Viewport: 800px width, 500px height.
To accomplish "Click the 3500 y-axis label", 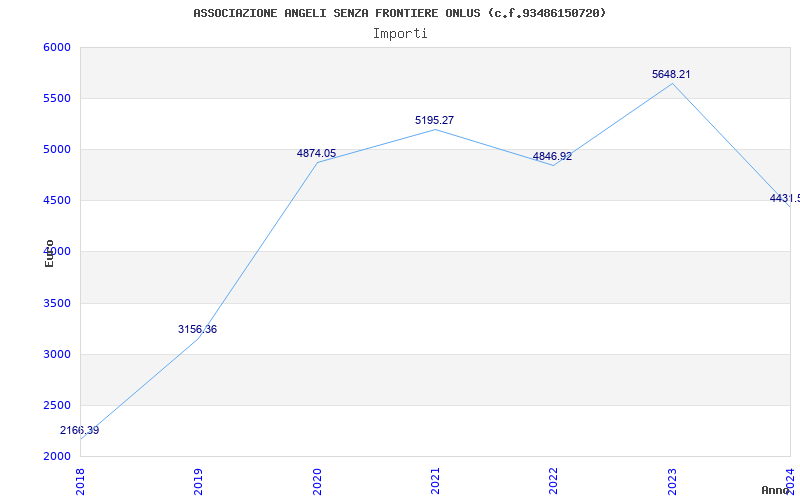I will (57, 303).
